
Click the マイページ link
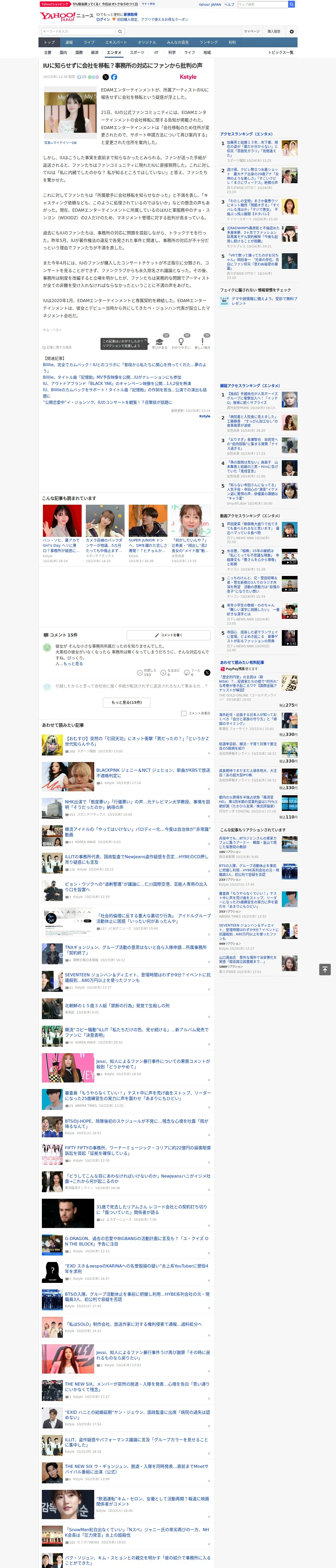point(251,31)
